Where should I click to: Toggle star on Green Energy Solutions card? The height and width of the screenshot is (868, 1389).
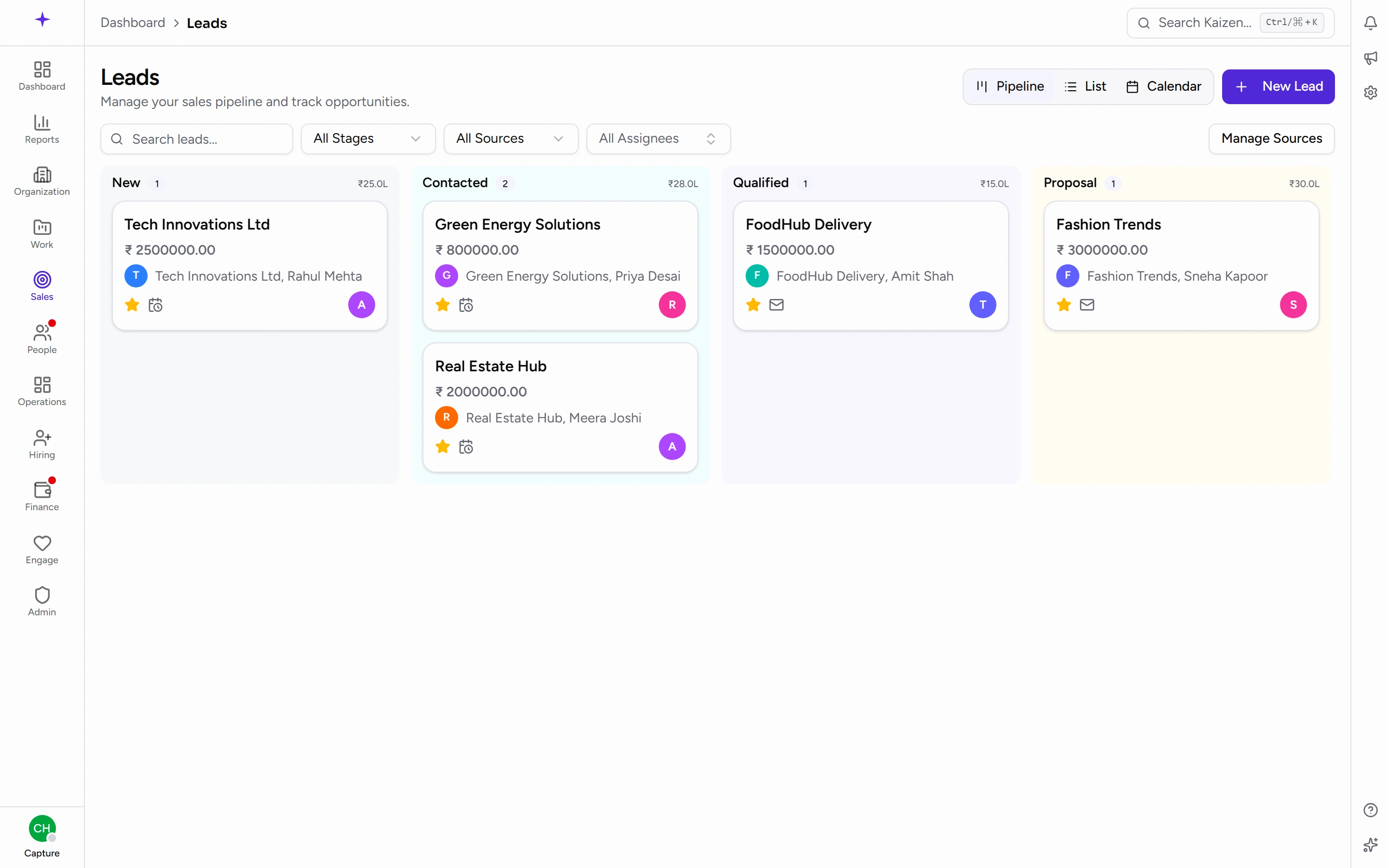tap(443, 305)
